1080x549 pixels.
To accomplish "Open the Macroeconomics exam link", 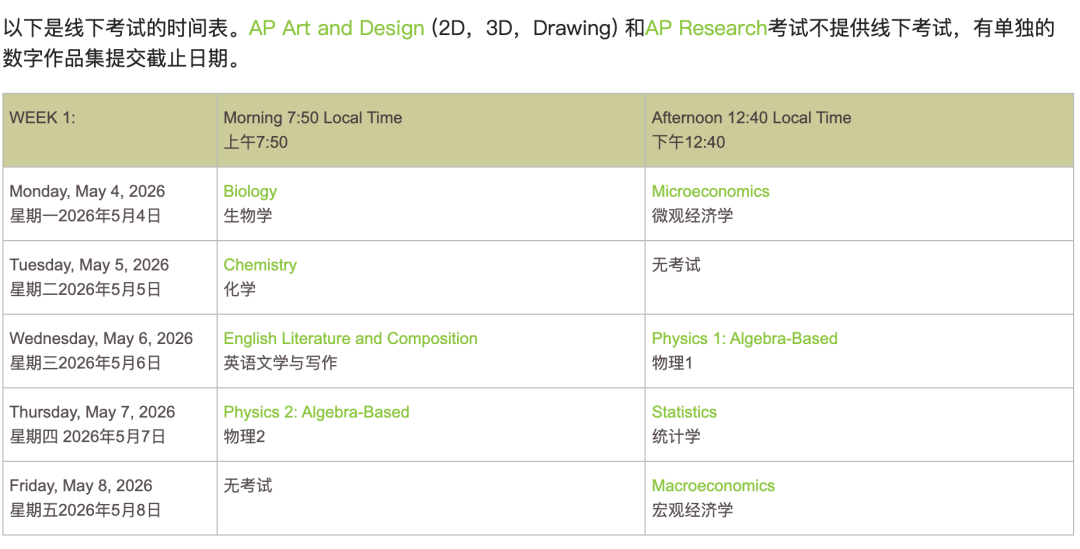I will 713,486.
